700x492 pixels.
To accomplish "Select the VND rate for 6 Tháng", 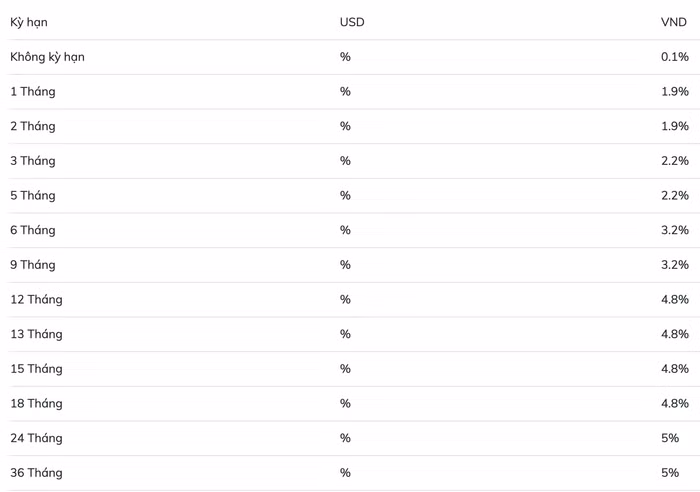I will [674, 230].
